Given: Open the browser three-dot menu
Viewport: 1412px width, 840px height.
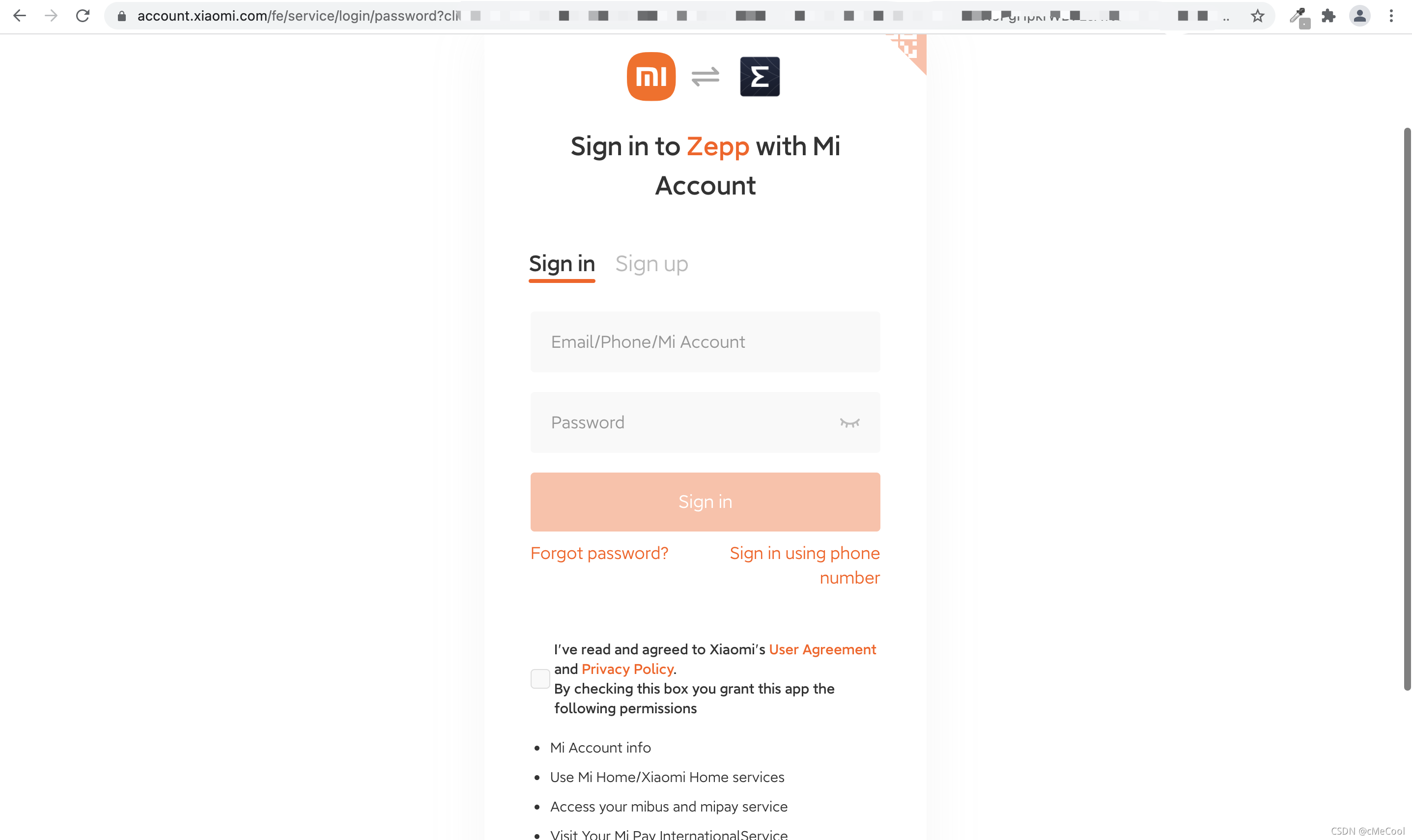Looking at the screenshot, I should tap(1391, 16).
